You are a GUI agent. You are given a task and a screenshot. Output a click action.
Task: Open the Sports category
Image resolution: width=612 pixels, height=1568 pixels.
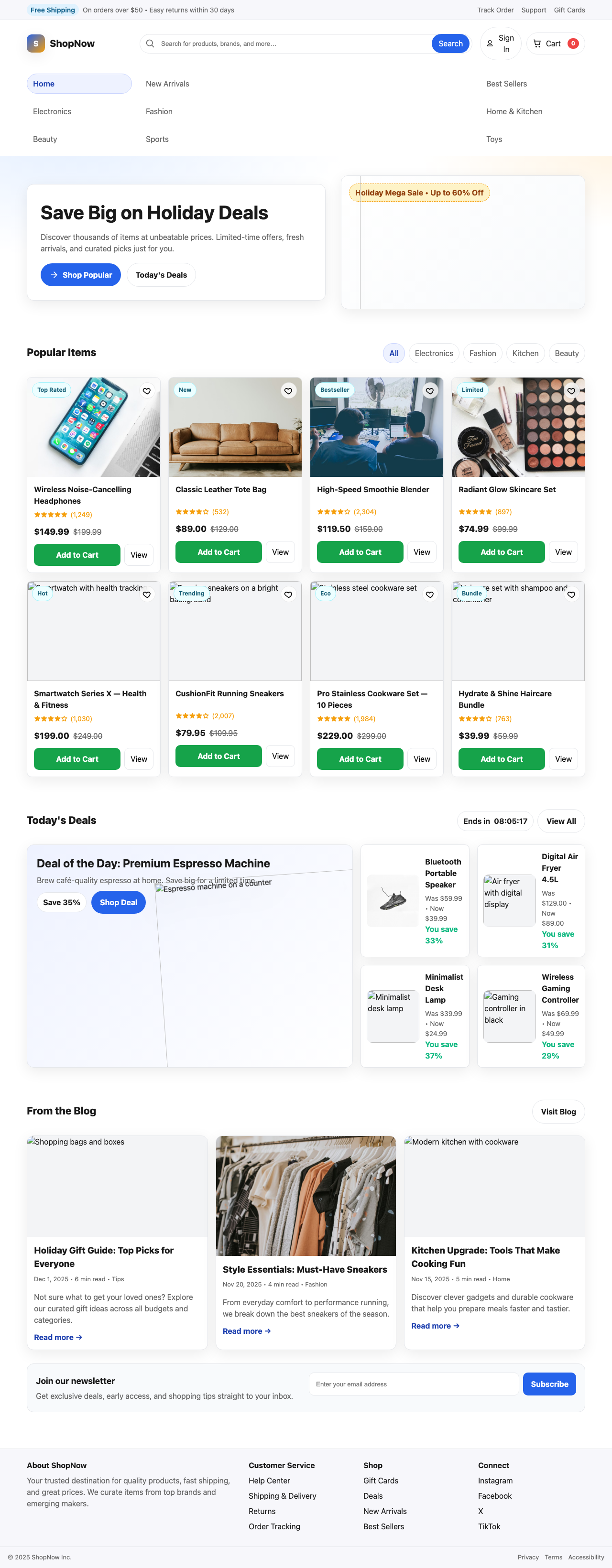tap(157, 140)
